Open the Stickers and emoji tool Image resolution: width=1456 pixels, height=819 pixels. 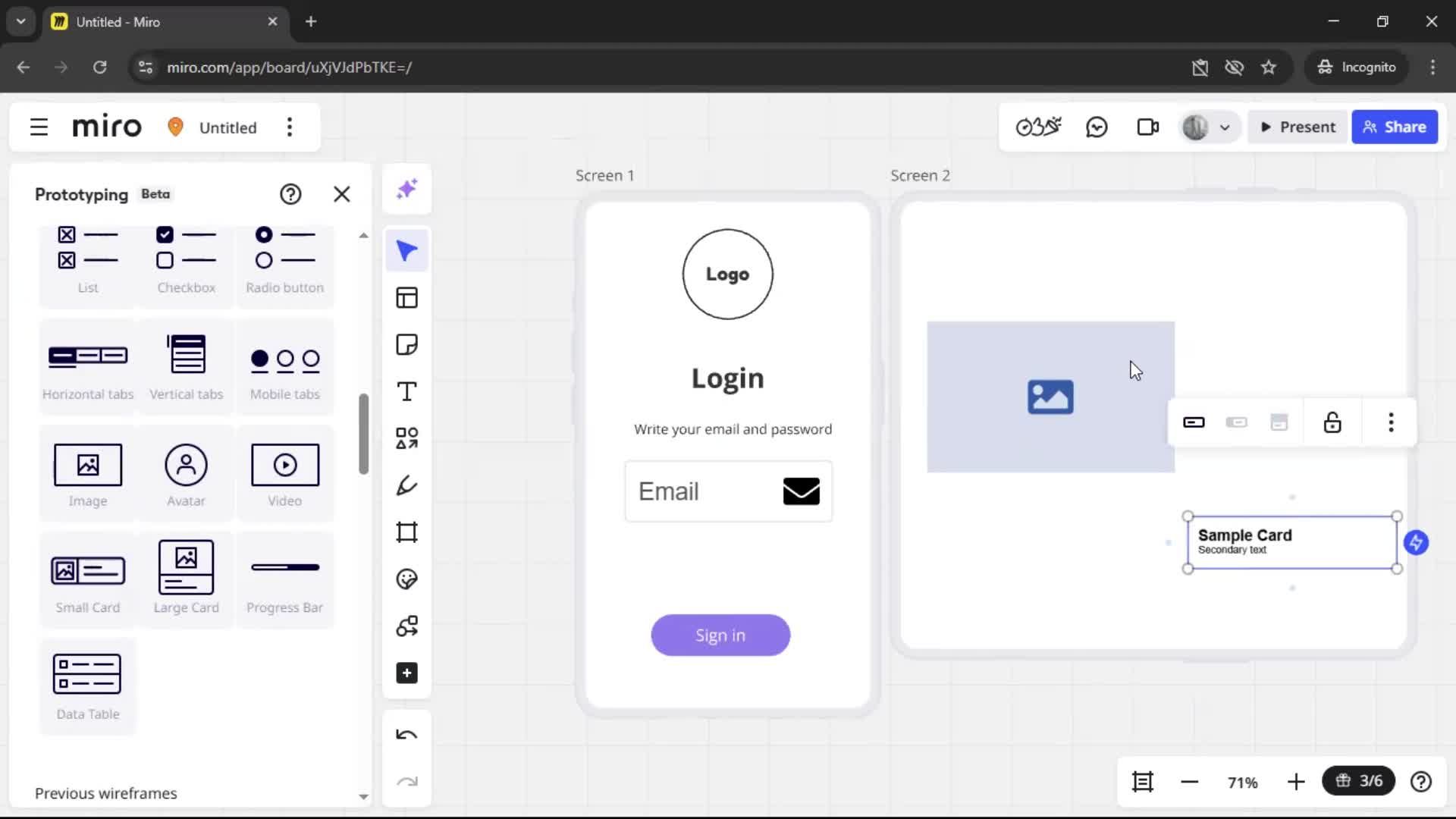407,579
